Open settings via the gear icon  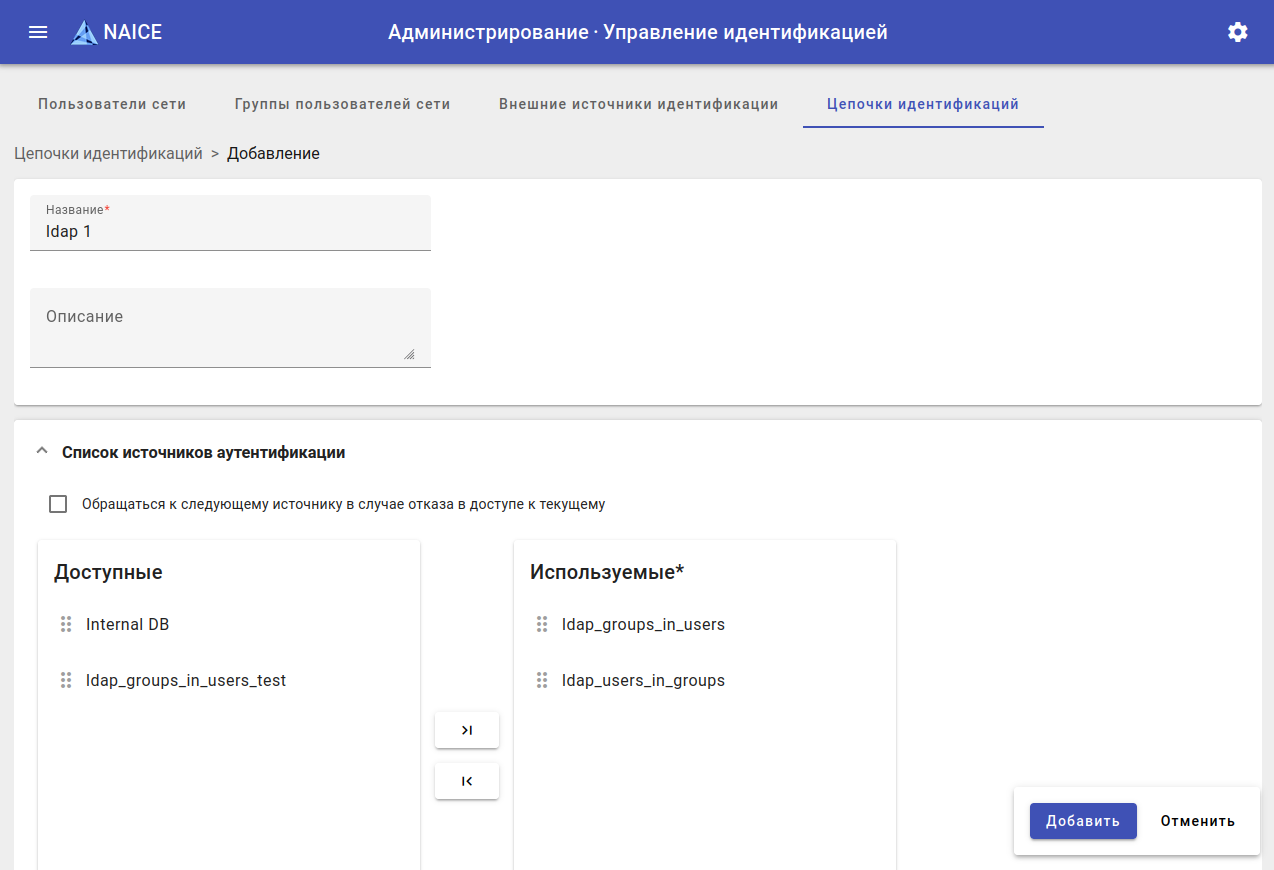pyautogui.click(x=1238, y=32)
